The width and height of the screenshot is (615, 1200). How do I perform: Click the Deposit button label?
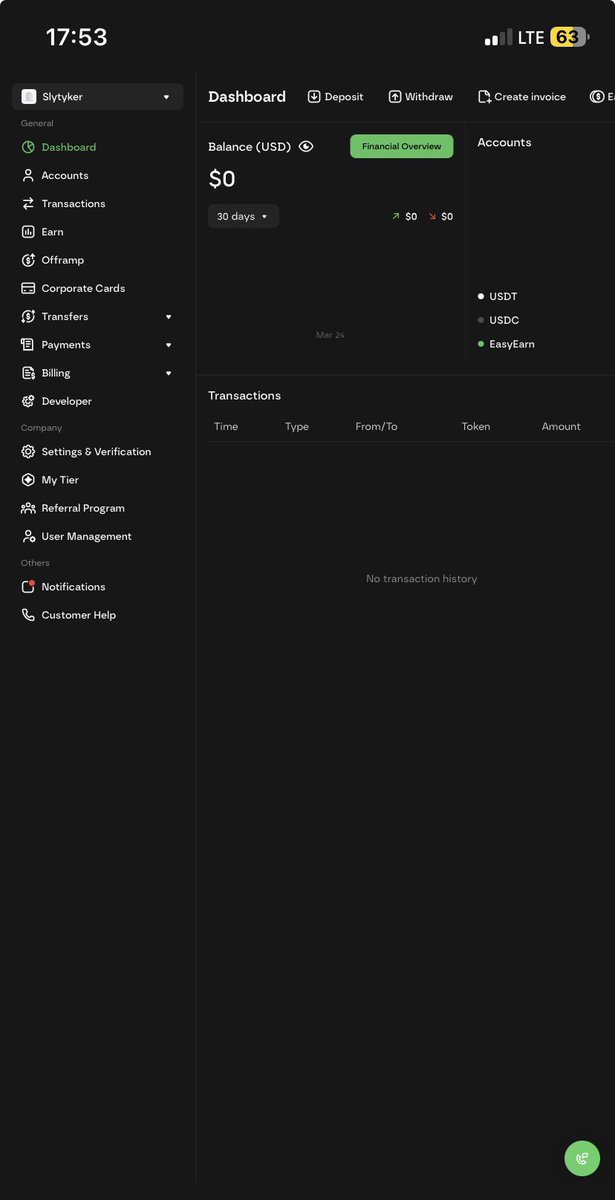click(344, 97)
